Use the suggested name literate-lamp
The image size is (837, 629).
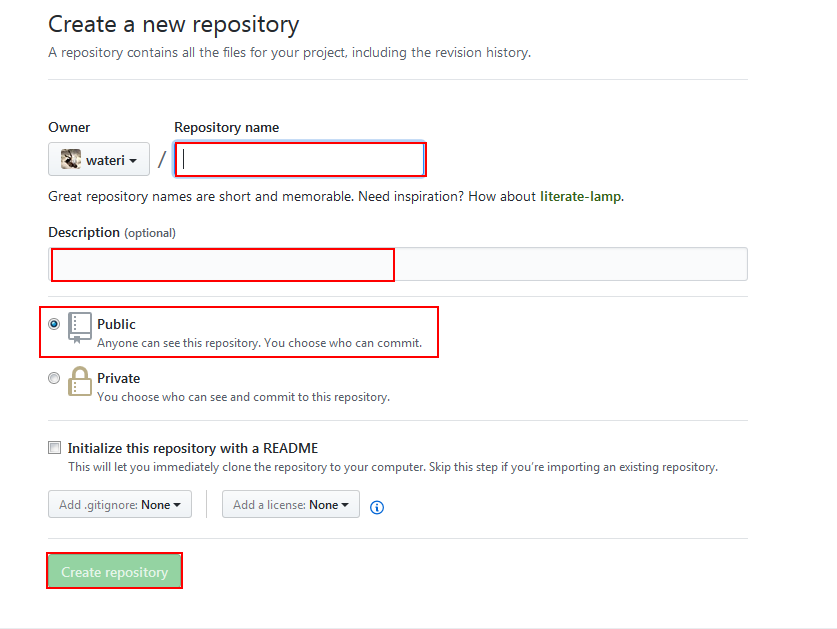[580, 196]
